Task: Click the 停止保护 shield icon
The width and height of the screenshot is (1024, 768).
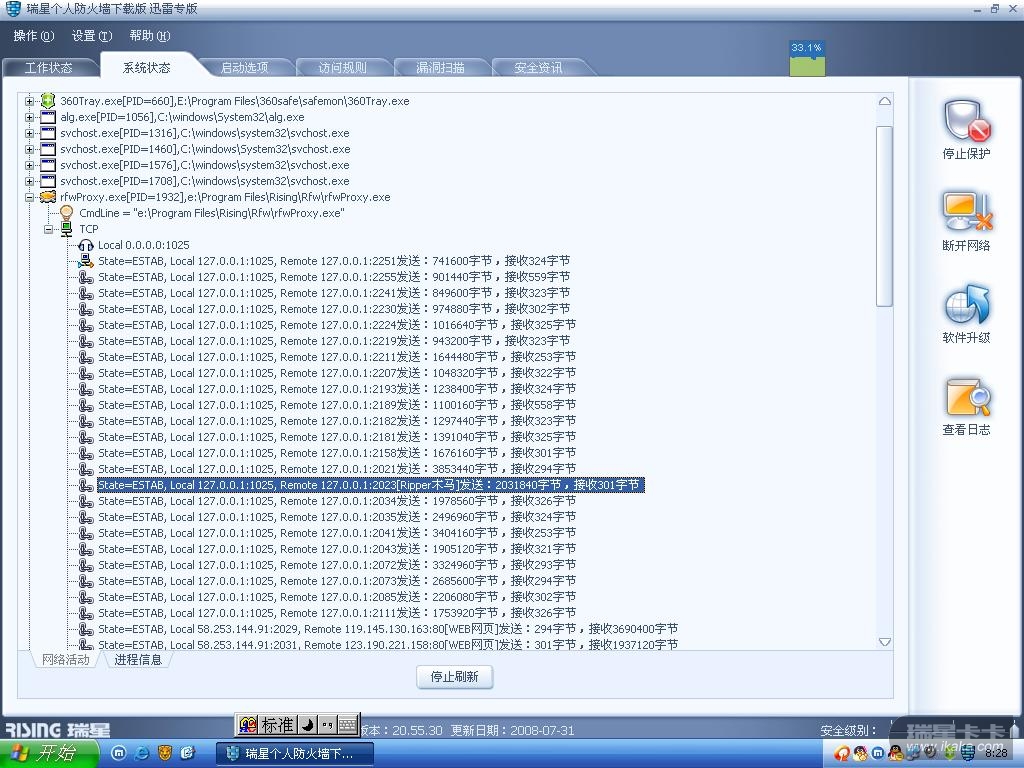Action: click(x=967, y=120)
